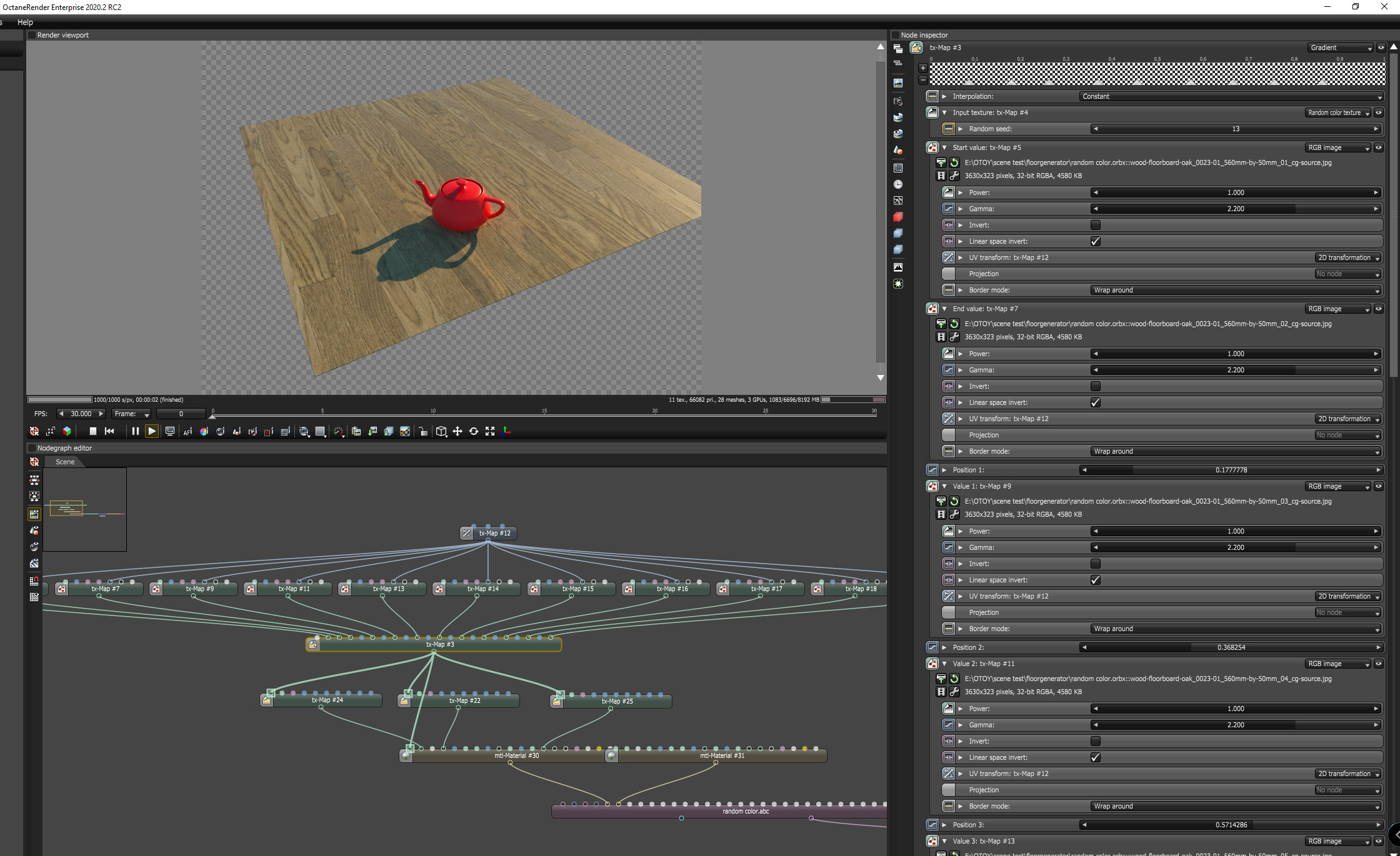Viewport: 1400px width, 856px height.
Task: Select the Scene tab in nodegraph editor
Action: (65, 462)
